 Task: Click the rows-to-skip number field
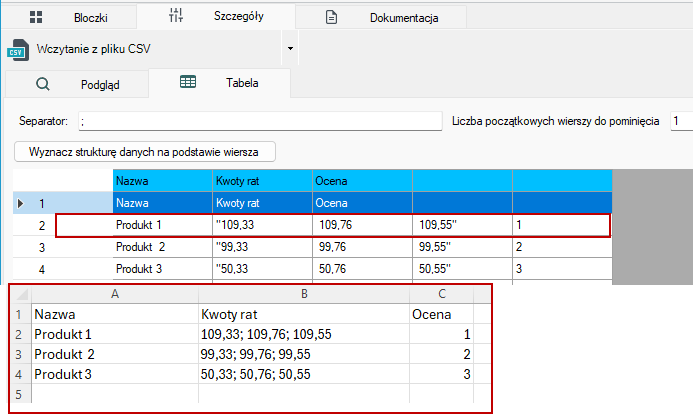[681, 121]
